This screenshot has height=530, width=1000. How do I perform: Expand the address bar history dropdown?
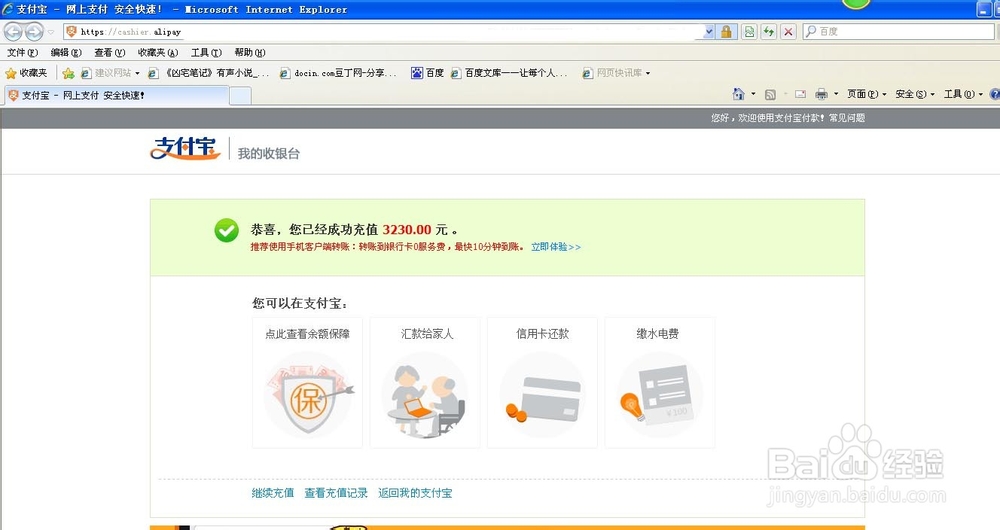point(709,31)
